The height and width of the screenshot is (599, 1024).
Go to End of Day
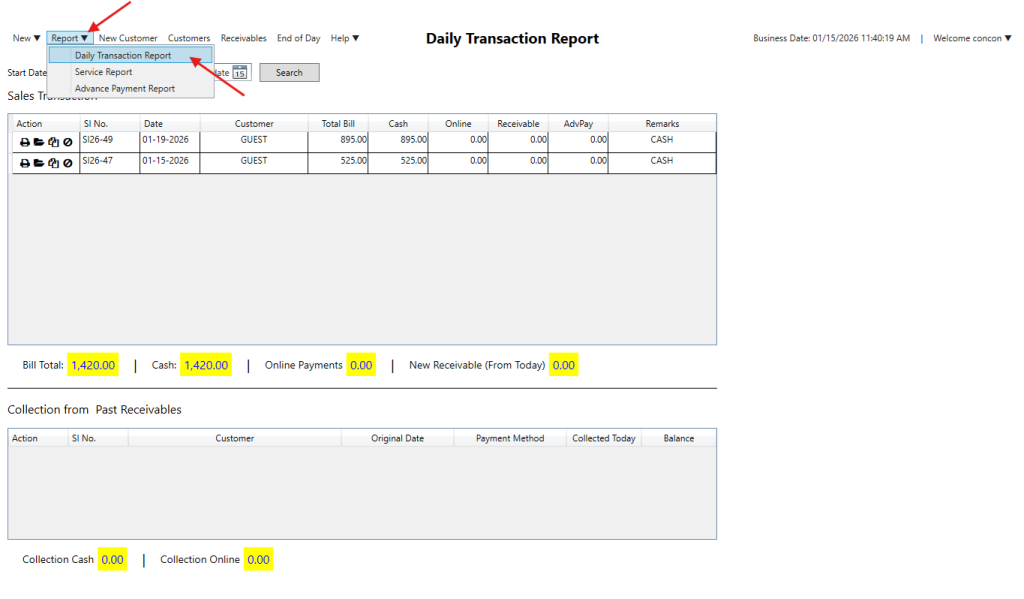[x=298, y=38]
